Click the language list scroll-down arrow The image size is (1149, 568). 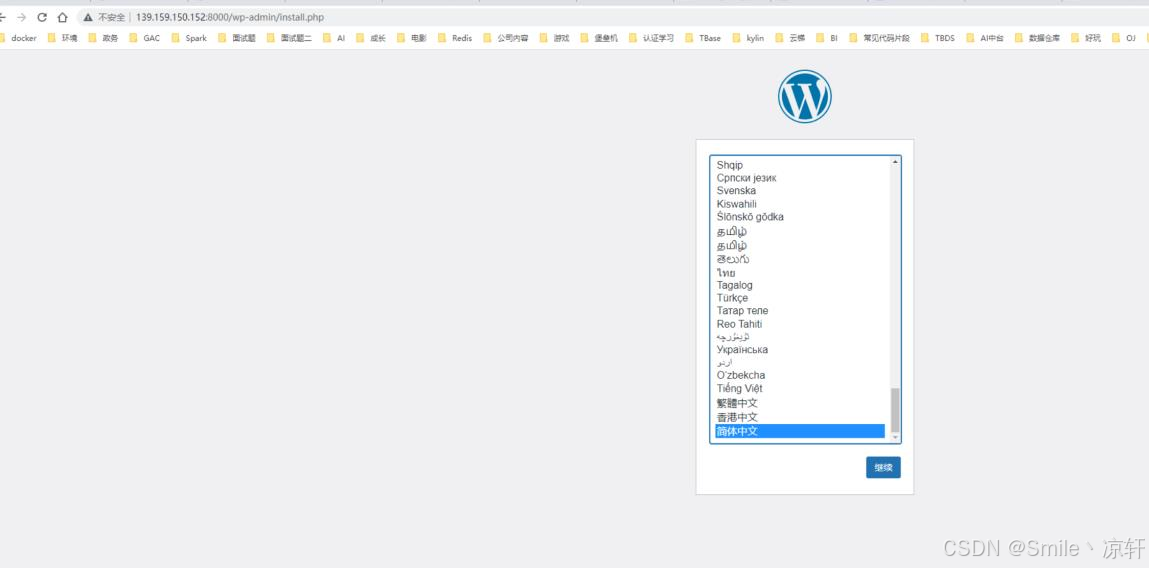click(x=895, y=438)
